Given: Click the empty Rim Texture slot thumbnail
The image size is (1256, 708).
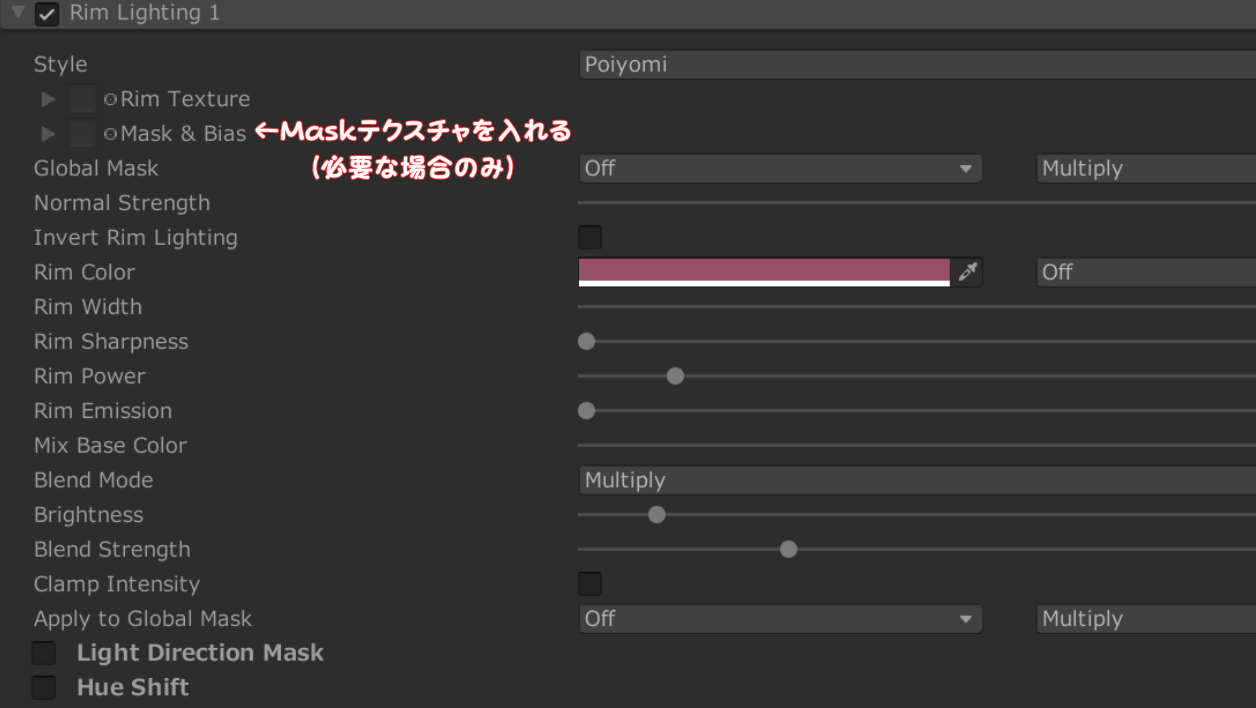Looking at the screenshot, I should coord(82,98).
